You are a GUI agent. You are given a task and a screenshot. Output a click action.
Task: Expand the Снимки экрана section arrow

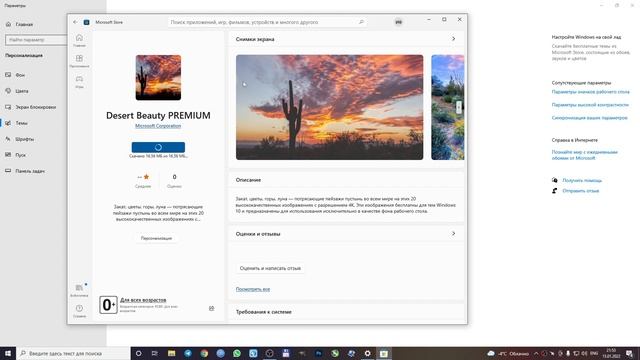coord(453,39)
